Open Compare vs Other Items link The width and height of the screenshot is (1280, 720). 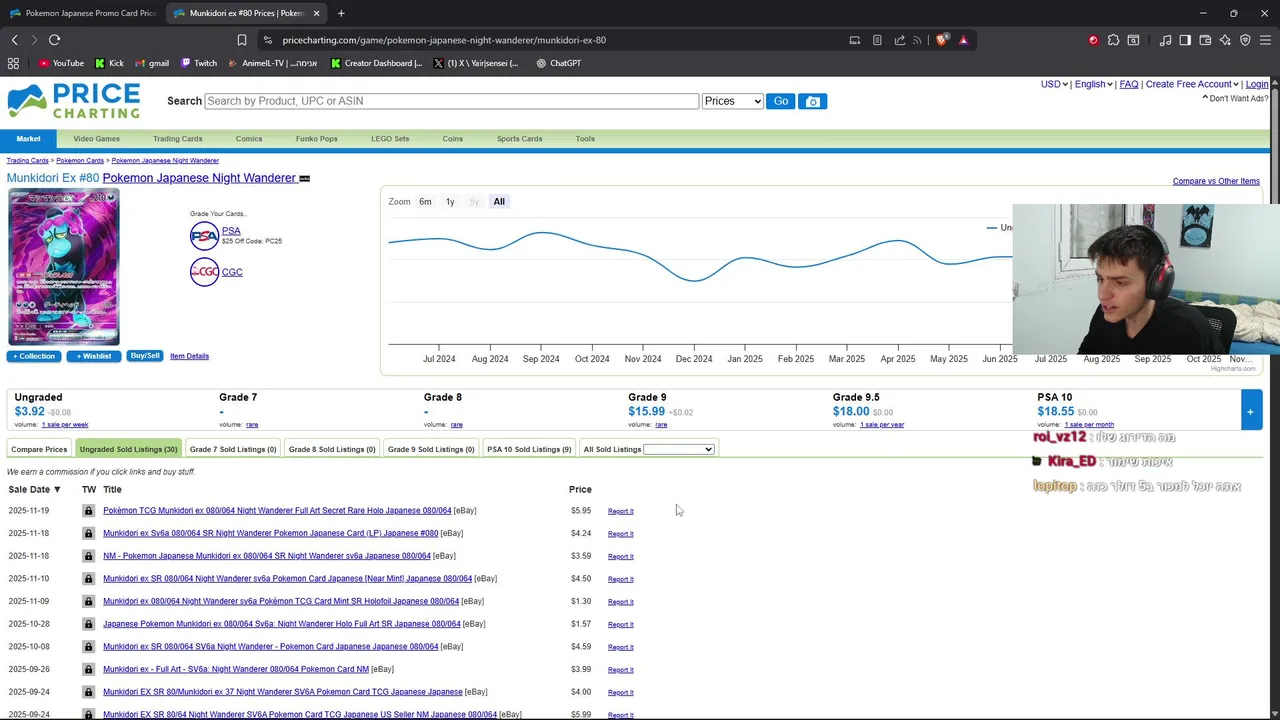tap(1216, 181)
